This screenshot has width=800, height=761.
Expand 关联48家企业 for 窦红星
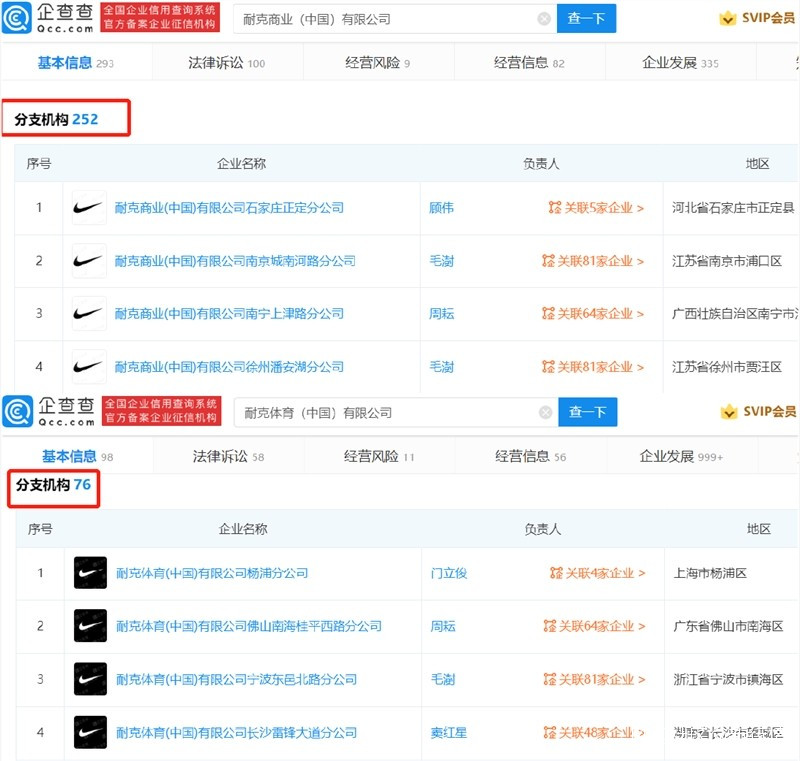click(x=594, y=732)
